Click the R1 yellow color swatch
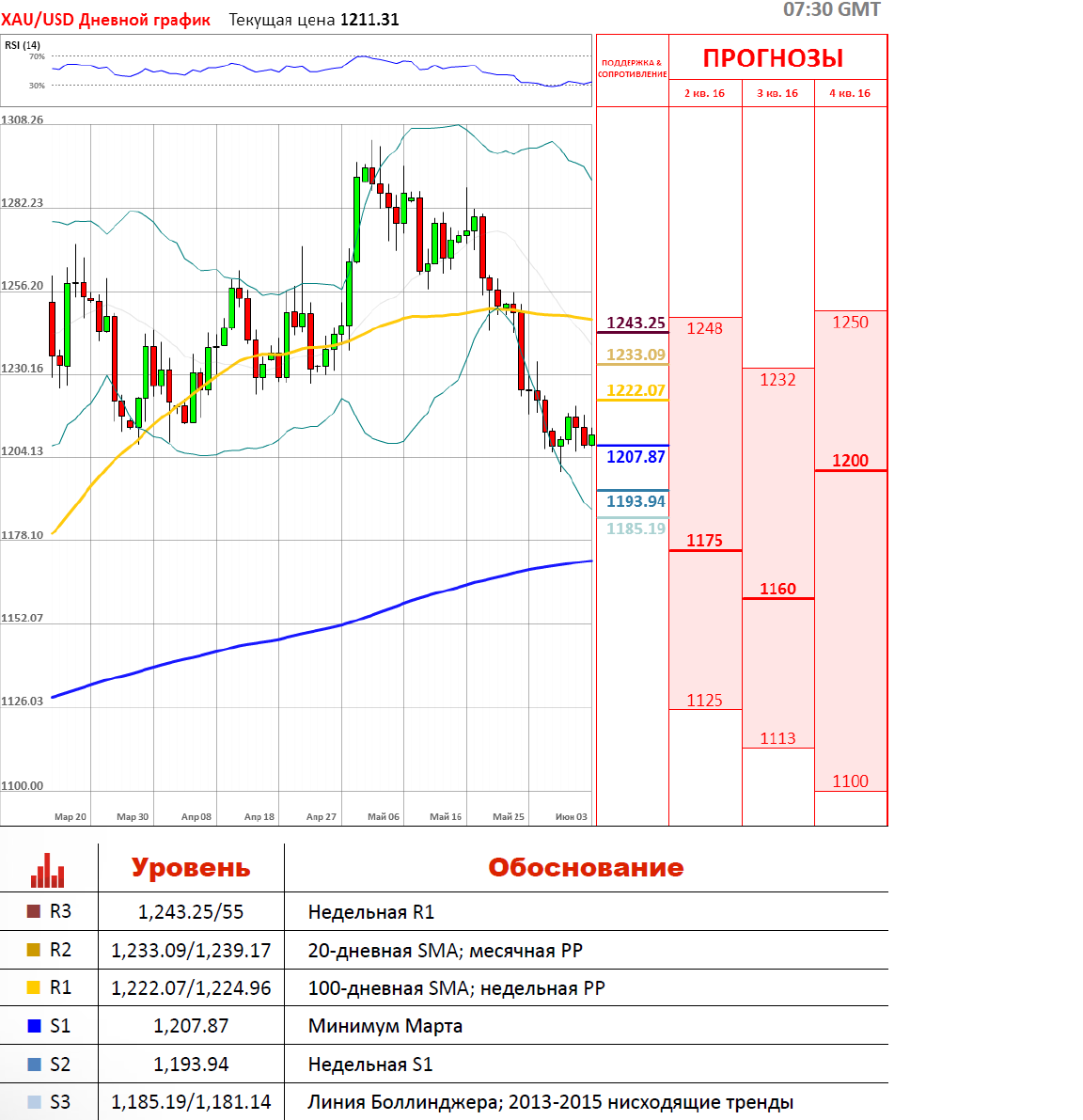The width and height of the screenshot is (1083, 1120). pyautogui.click(x=34, y=987)
